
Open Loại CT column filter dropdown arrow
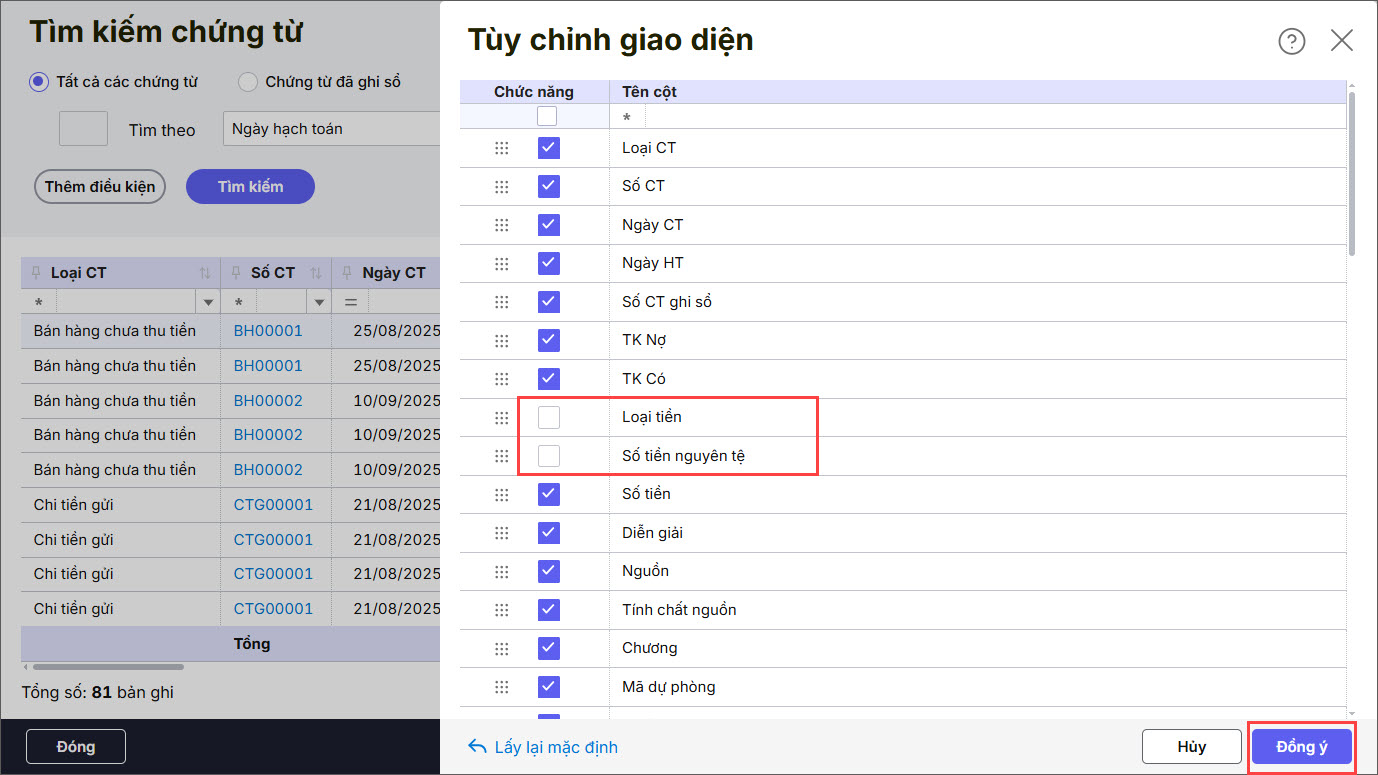[208, 302]
